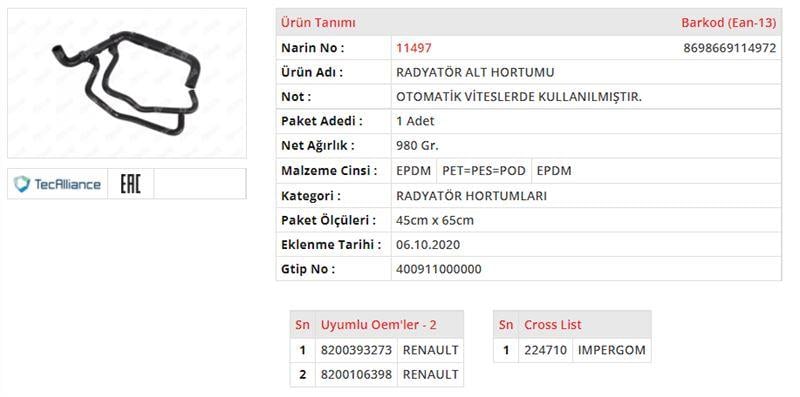Select product name RADYATÖR ALT HORTUMU

point(475,72)
